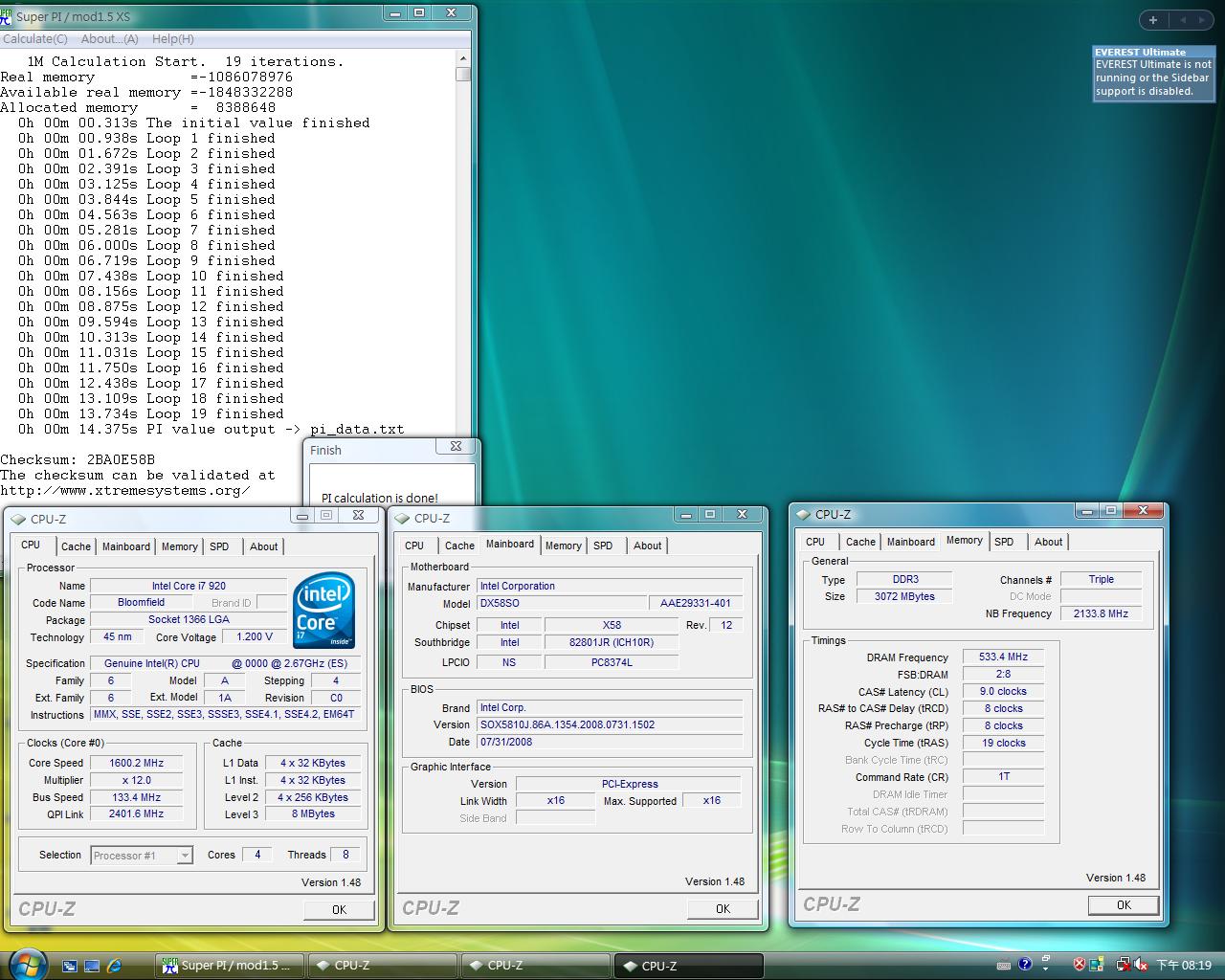
Task: Click OK in right CPU-Z Memory window
Action: pyautogui.click(x=1124, y=904)
